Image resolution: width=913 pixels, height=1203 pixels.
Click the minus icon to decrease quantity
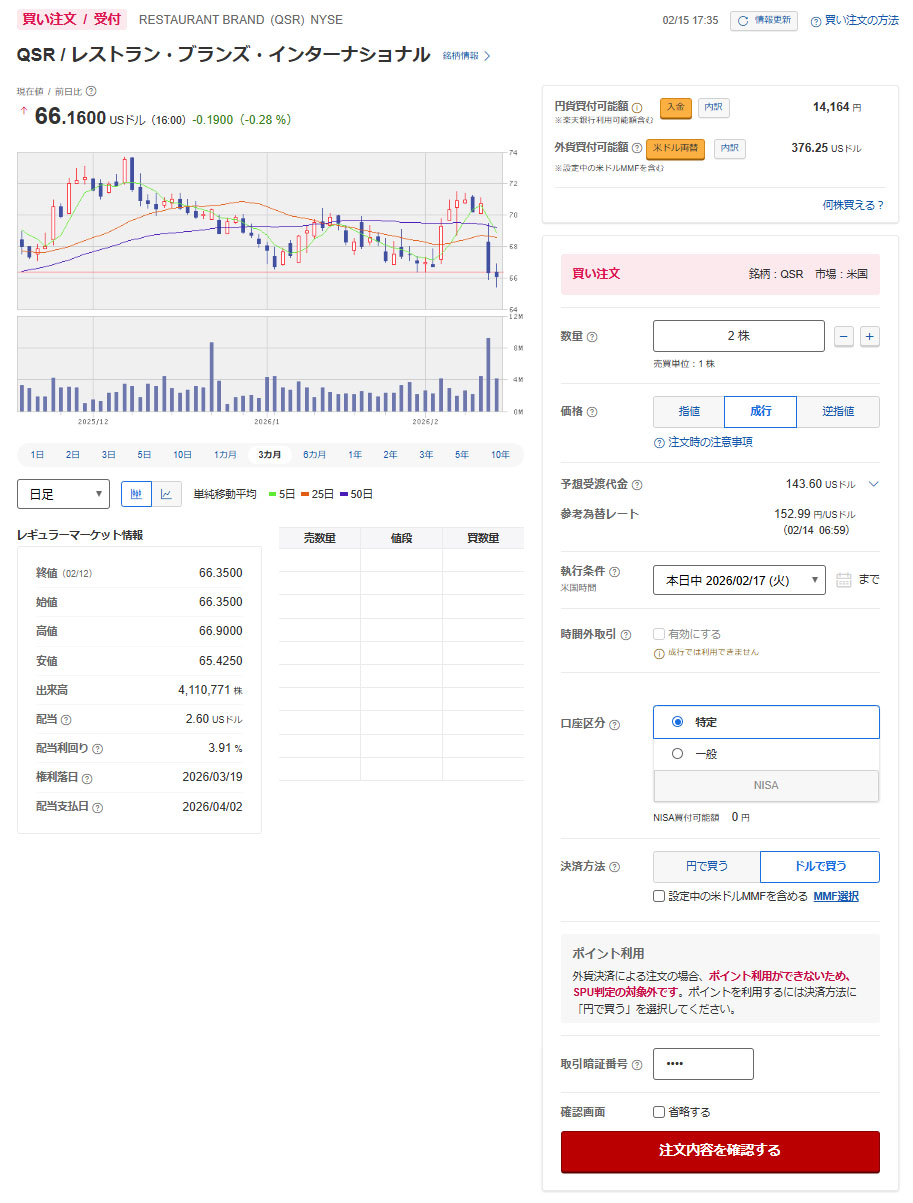pos(844,337)
